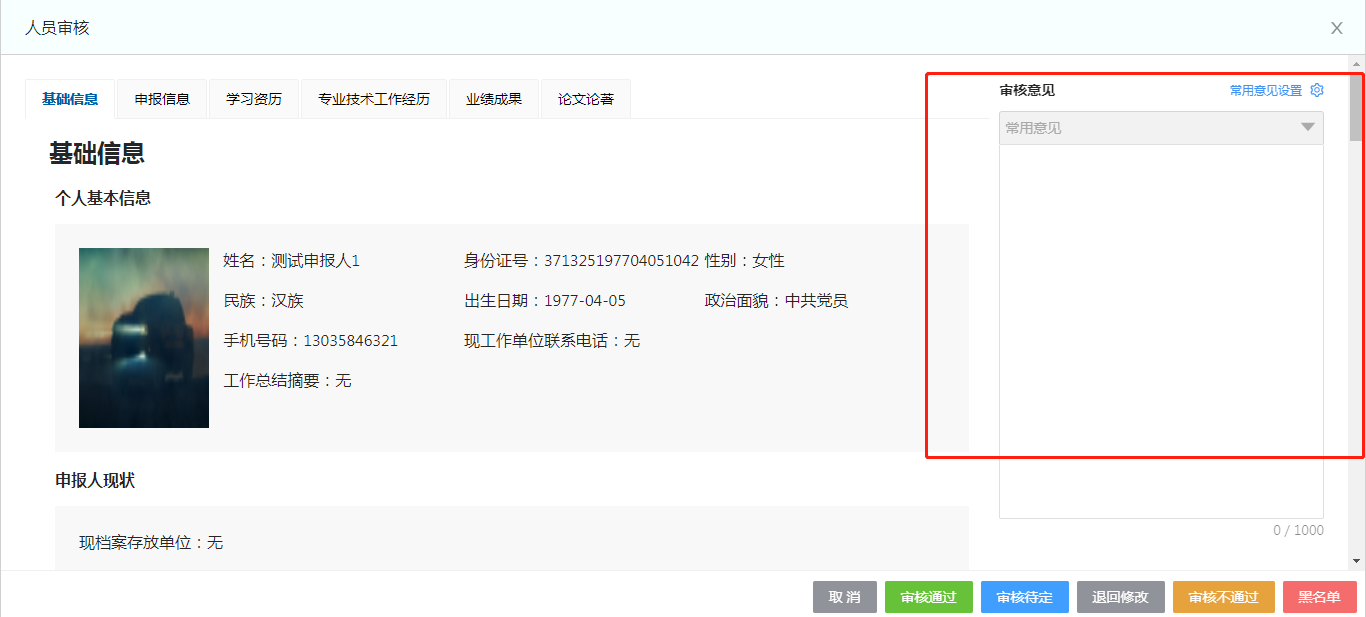The width and height of the screenshot is (1366, 617).
Task: Focus the 审核意见 text area
Action: (x=1160, y=330)
